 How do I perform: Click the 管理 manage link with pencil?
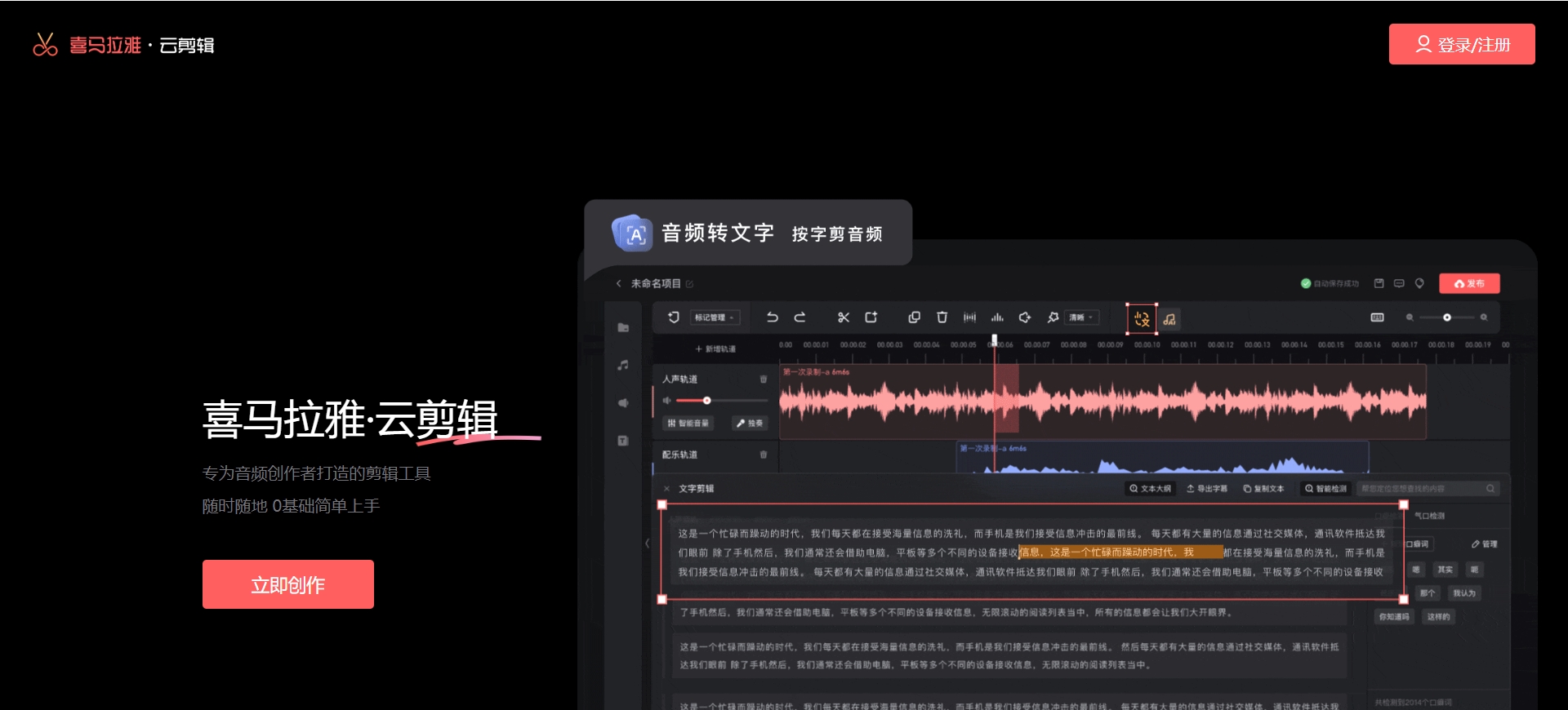point(1485,544)
